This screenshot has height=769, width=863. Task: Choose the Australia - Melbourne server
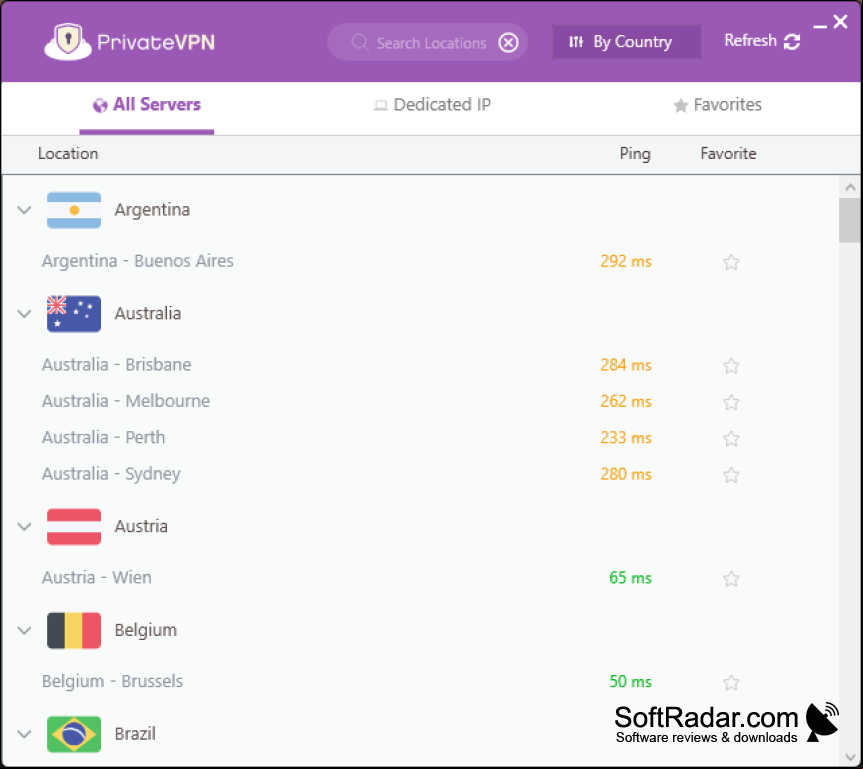[126, 401]
